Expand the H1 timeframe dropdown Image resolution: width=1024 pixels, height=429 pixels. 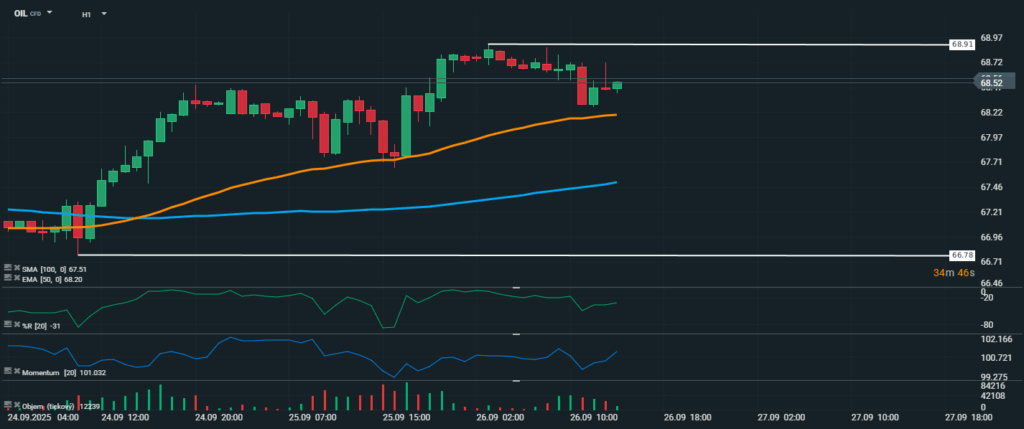coord(104,15)
